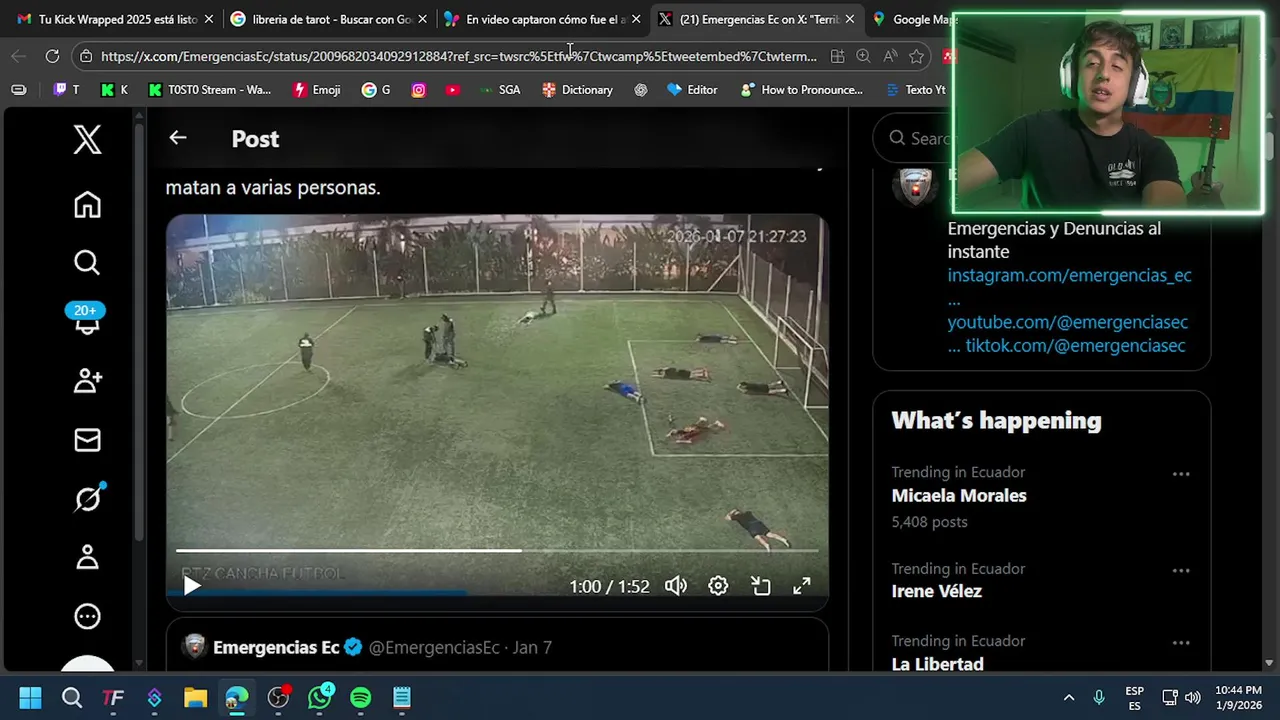The width and height of the screenshot is (1280, 720).
Task: Open the Jan 7 post date link
Action: (x=532, y=648)
